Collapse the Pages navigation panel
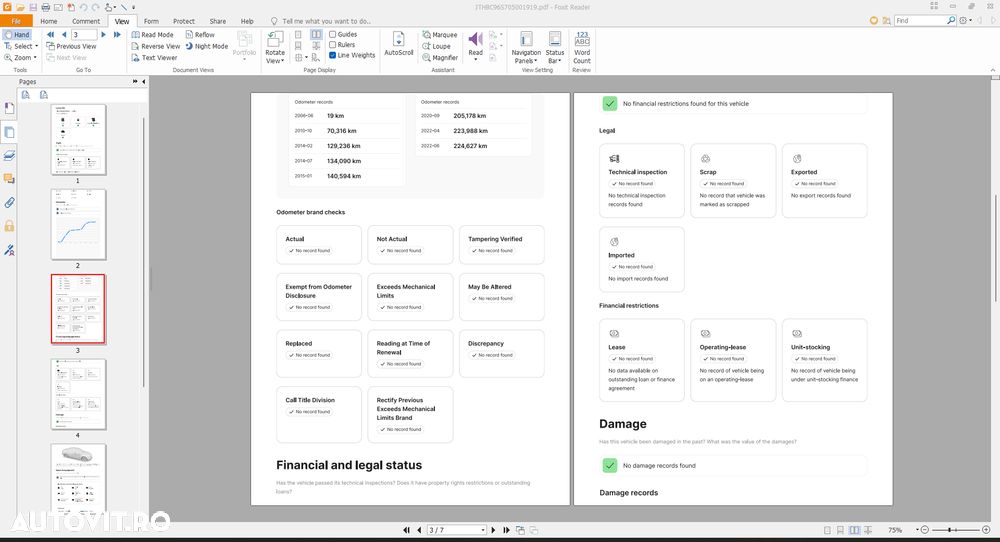 point(143,82)
